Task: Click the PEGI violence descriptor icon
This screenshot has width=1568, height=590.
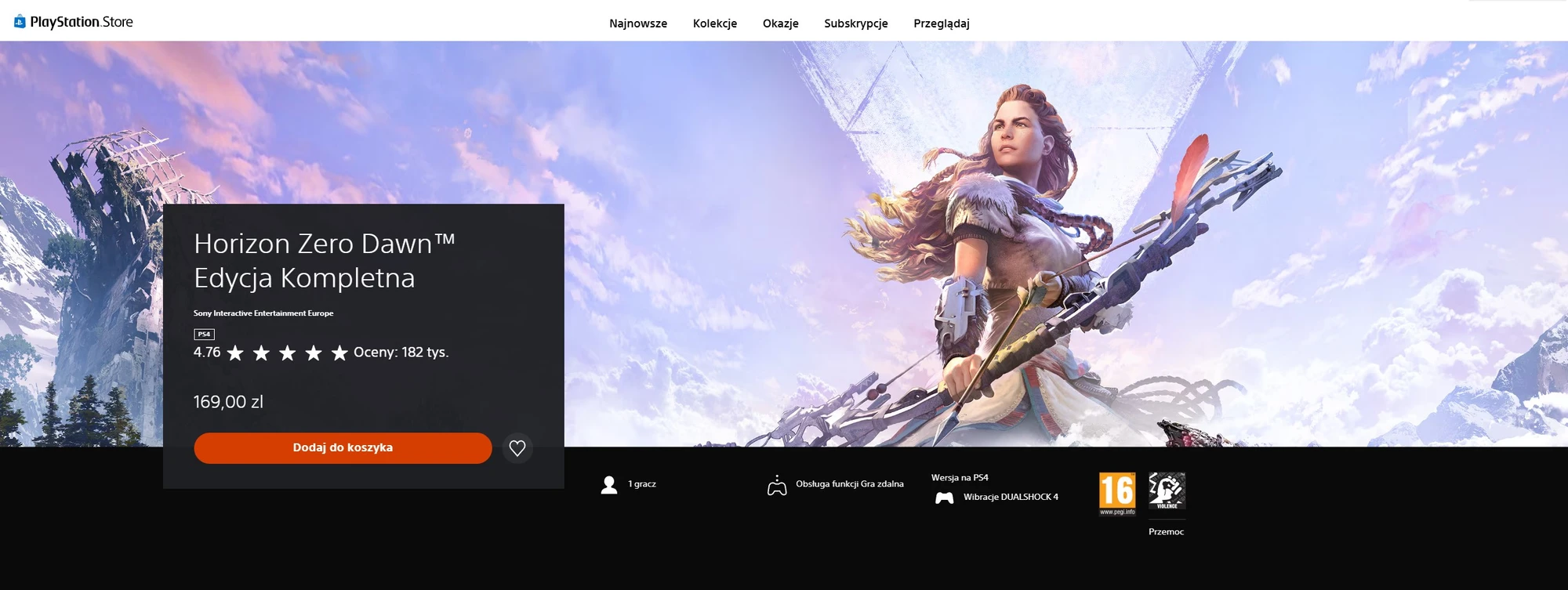Action: 1167,491
